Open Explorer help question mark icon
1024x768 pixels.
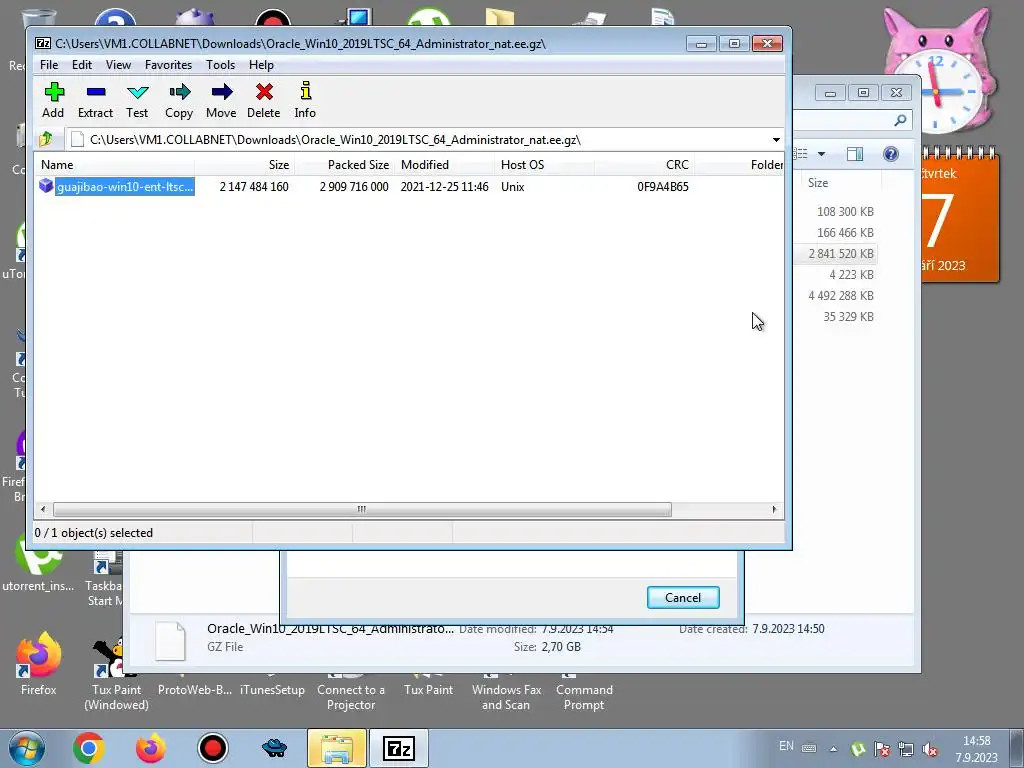point(891,154)
